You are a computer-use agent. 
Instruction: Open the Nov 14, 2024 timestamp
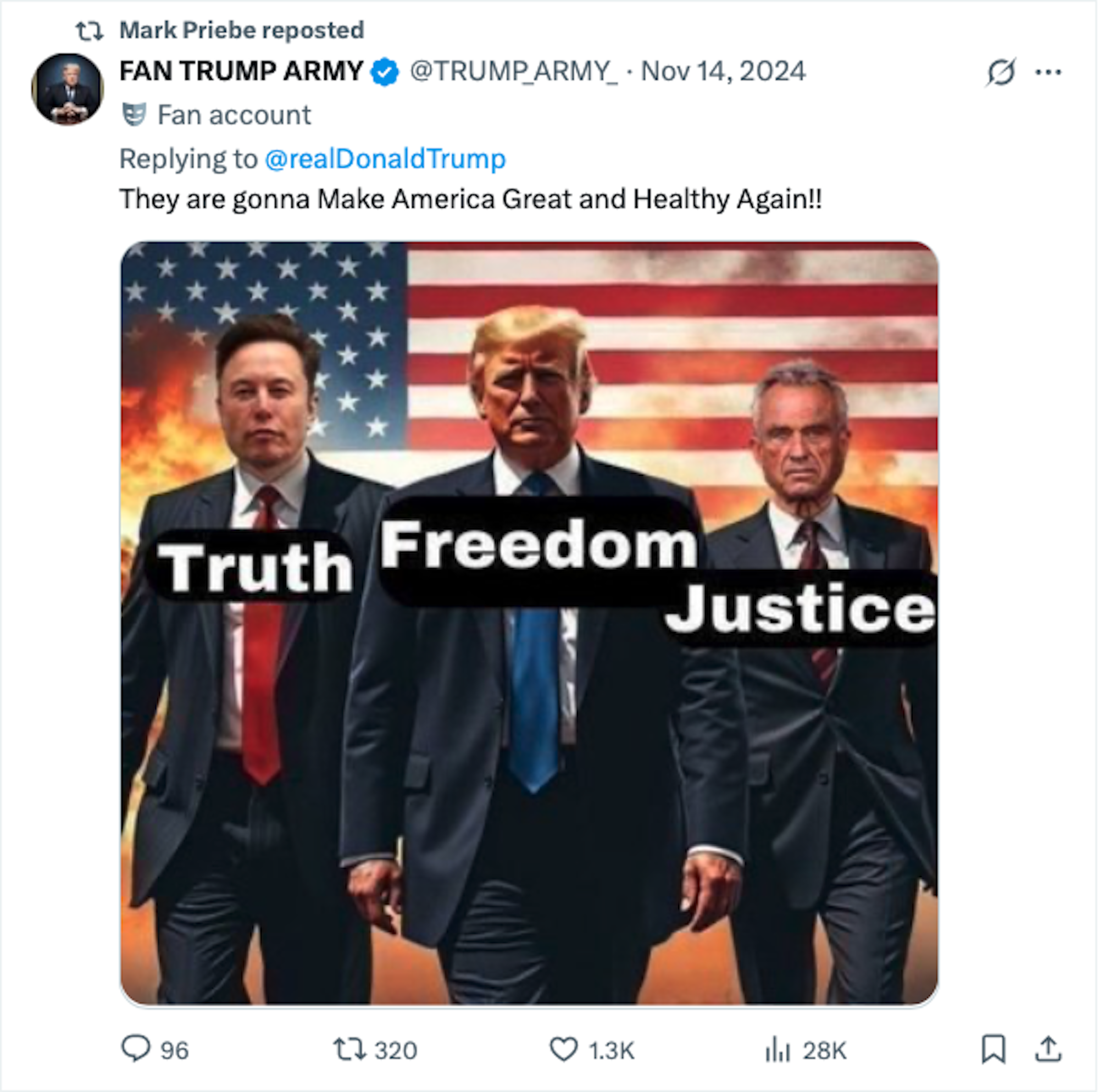pyautogui.click(x=723, y=71)
